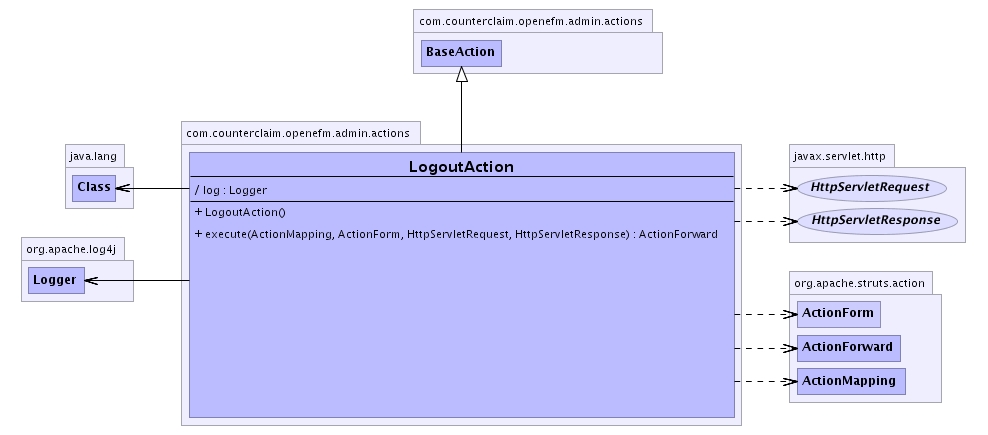Image resolution: width=988 pixels, height=435 pixels.
Task: Click the ActionForm class box
Action: [x=838, y=313]
